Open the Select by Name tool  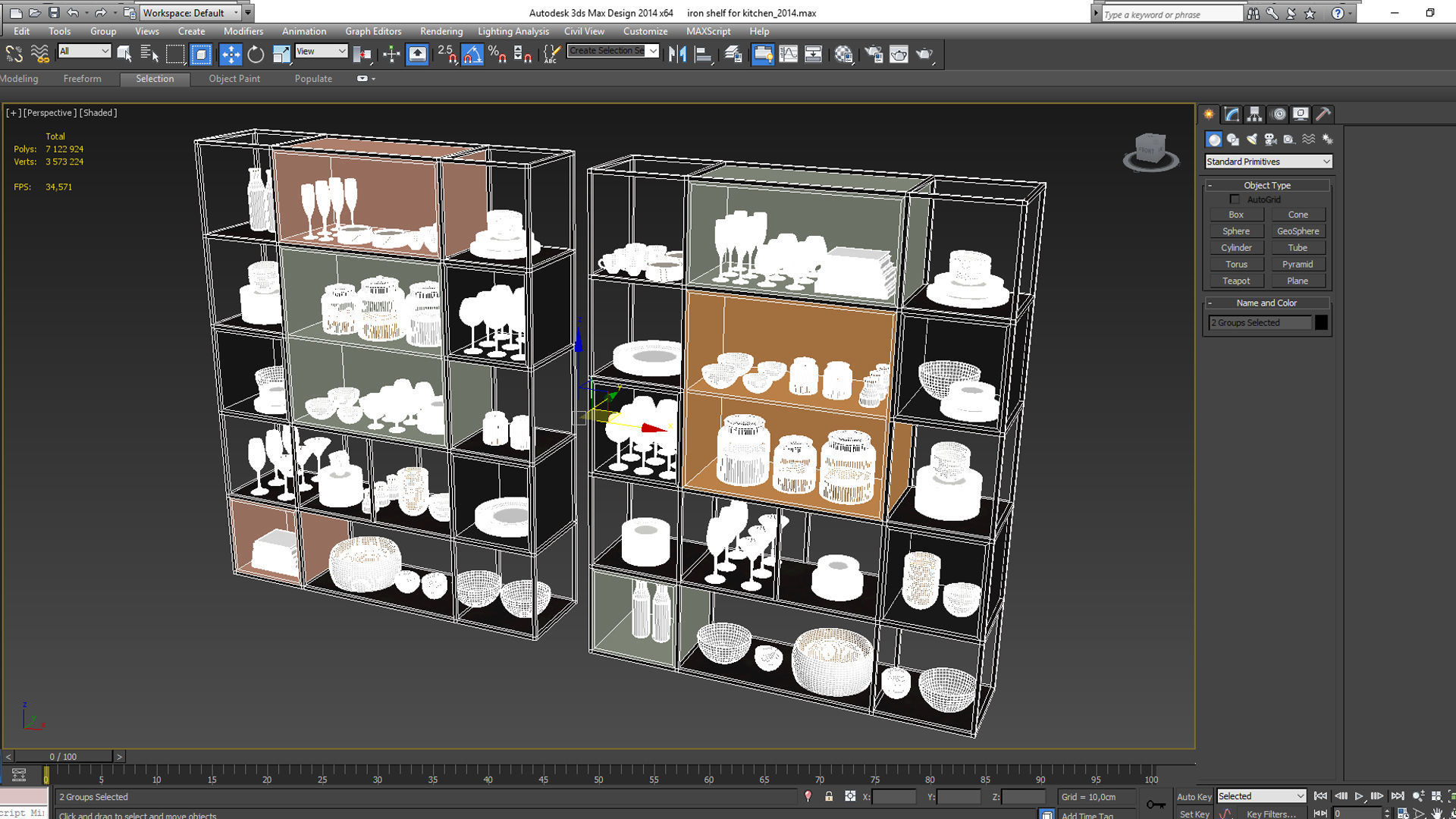[x=149, y=54]
